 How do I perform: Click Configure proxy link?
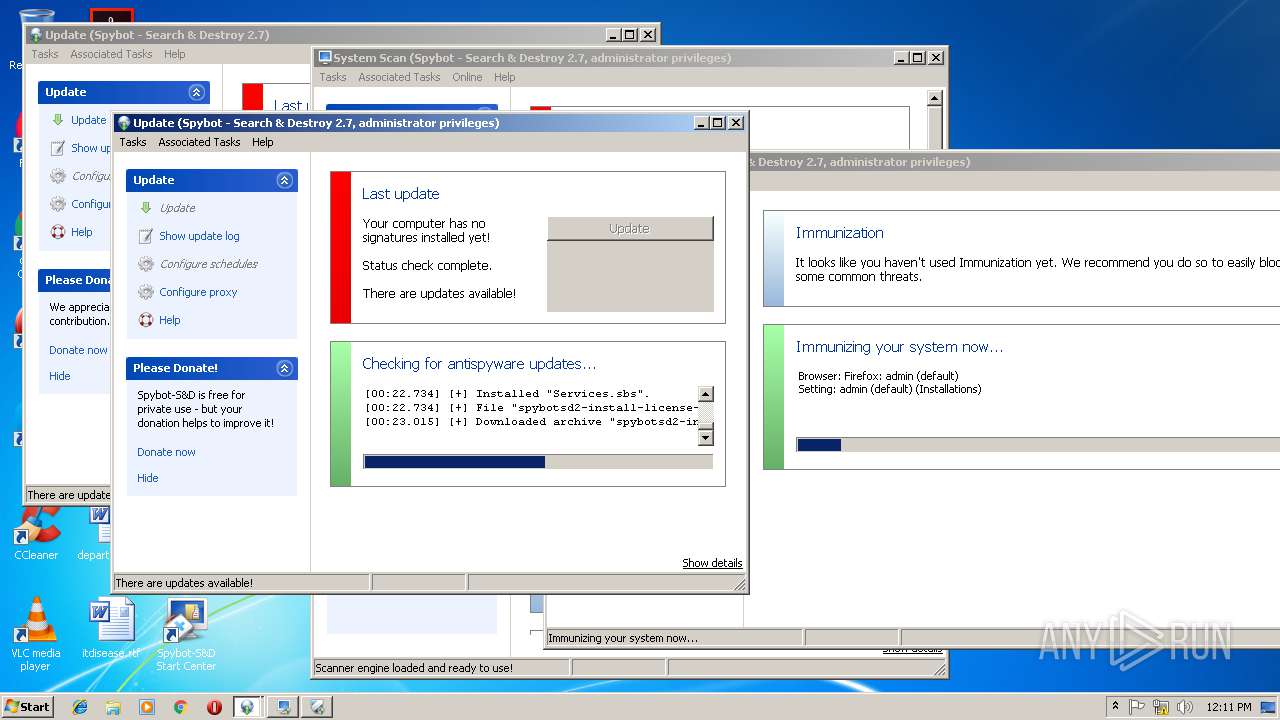198,292
